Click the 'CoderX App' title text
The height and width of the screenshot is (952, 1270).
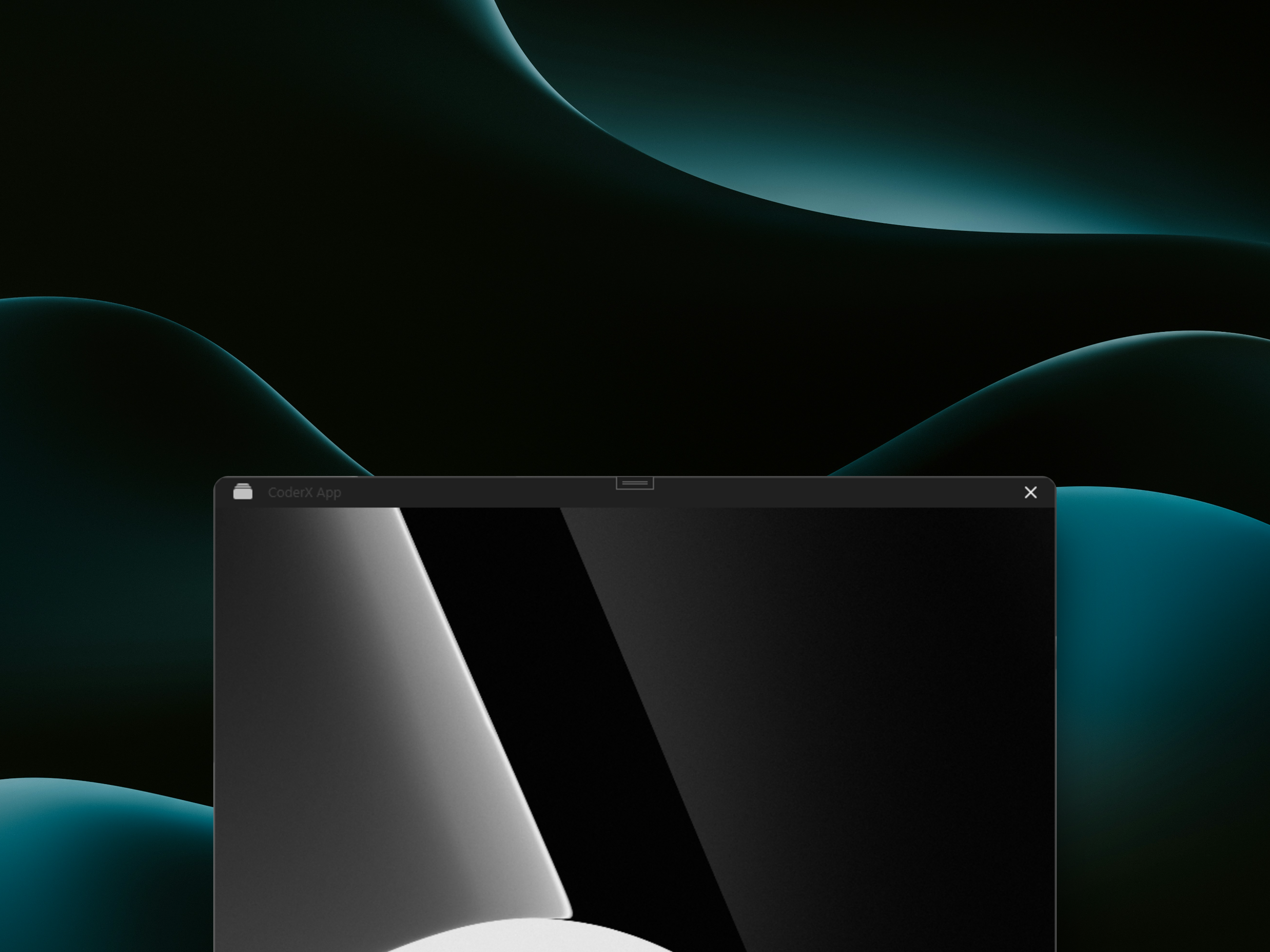304,492
